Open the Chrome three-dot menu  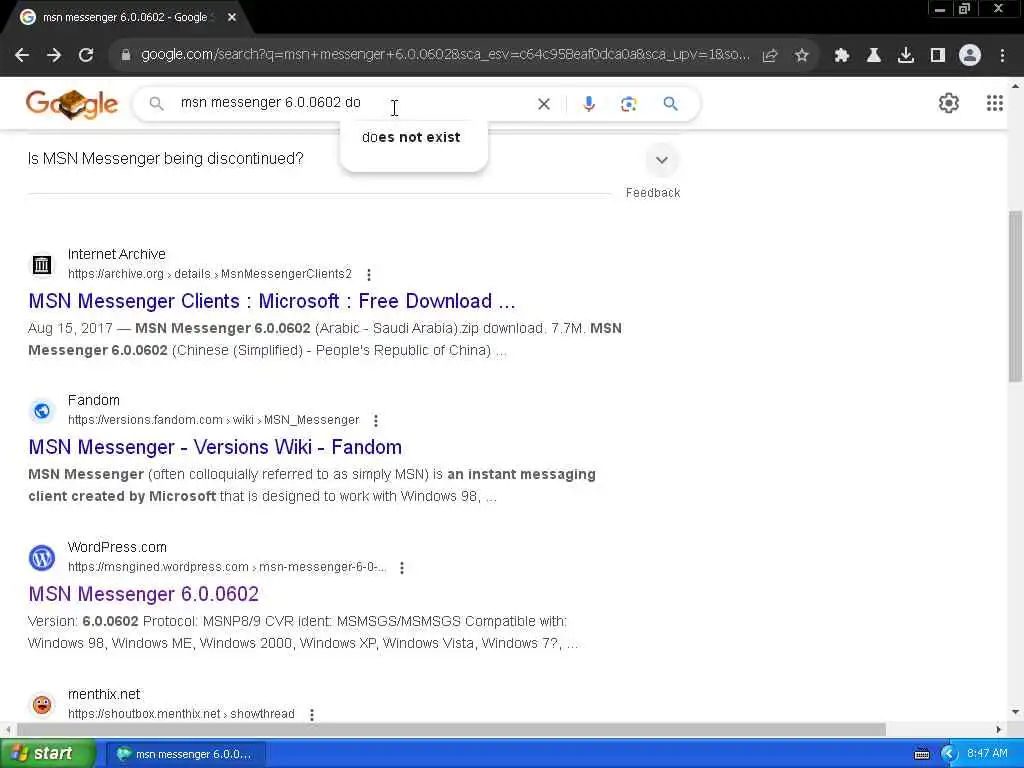(1002, 56)
